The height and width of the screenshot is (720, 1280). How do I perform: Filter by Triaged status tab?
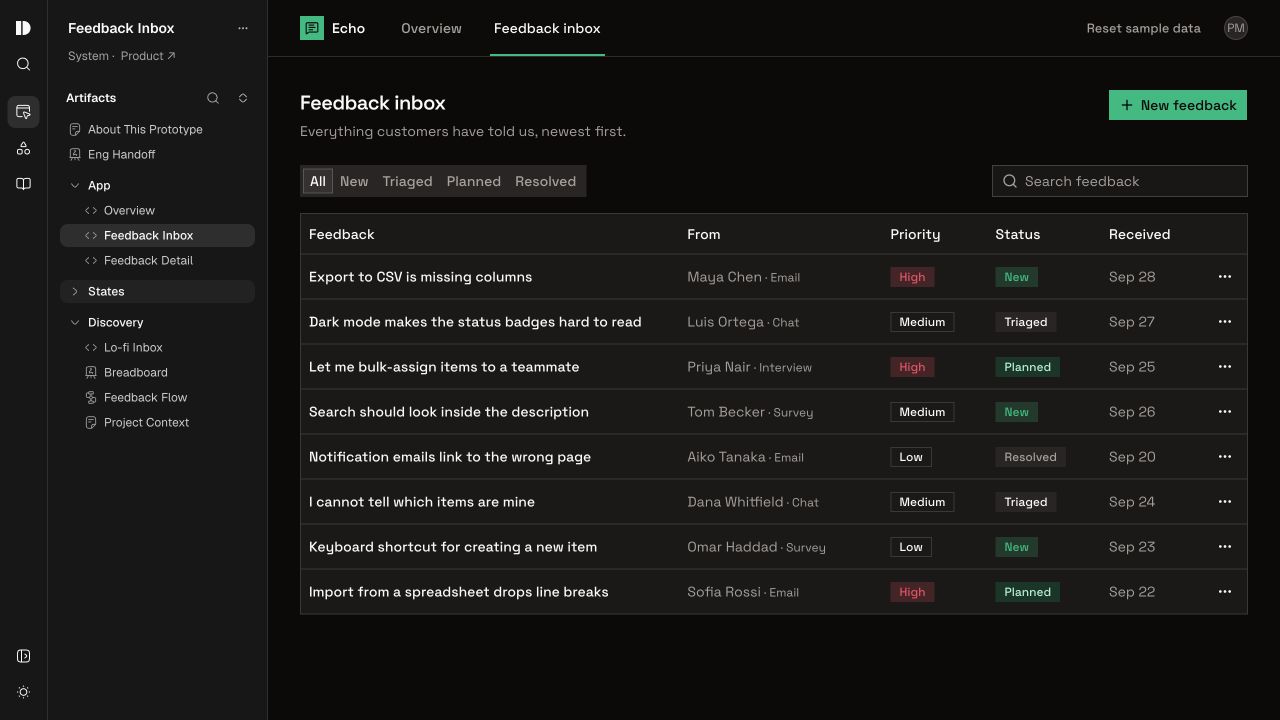pyautogui.click(x=407, y=181)
